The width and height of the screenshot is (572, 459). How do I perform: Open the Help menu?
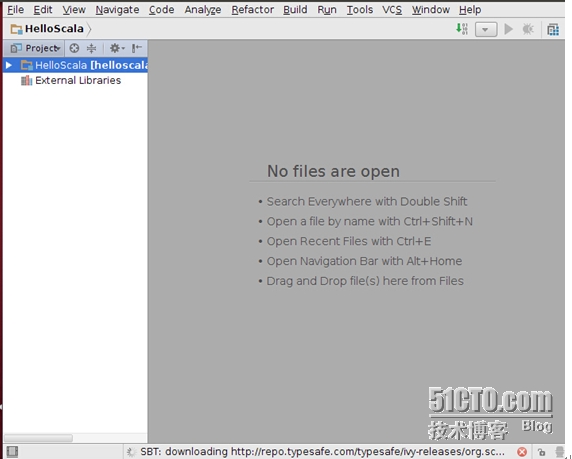[x=470, y=10]
